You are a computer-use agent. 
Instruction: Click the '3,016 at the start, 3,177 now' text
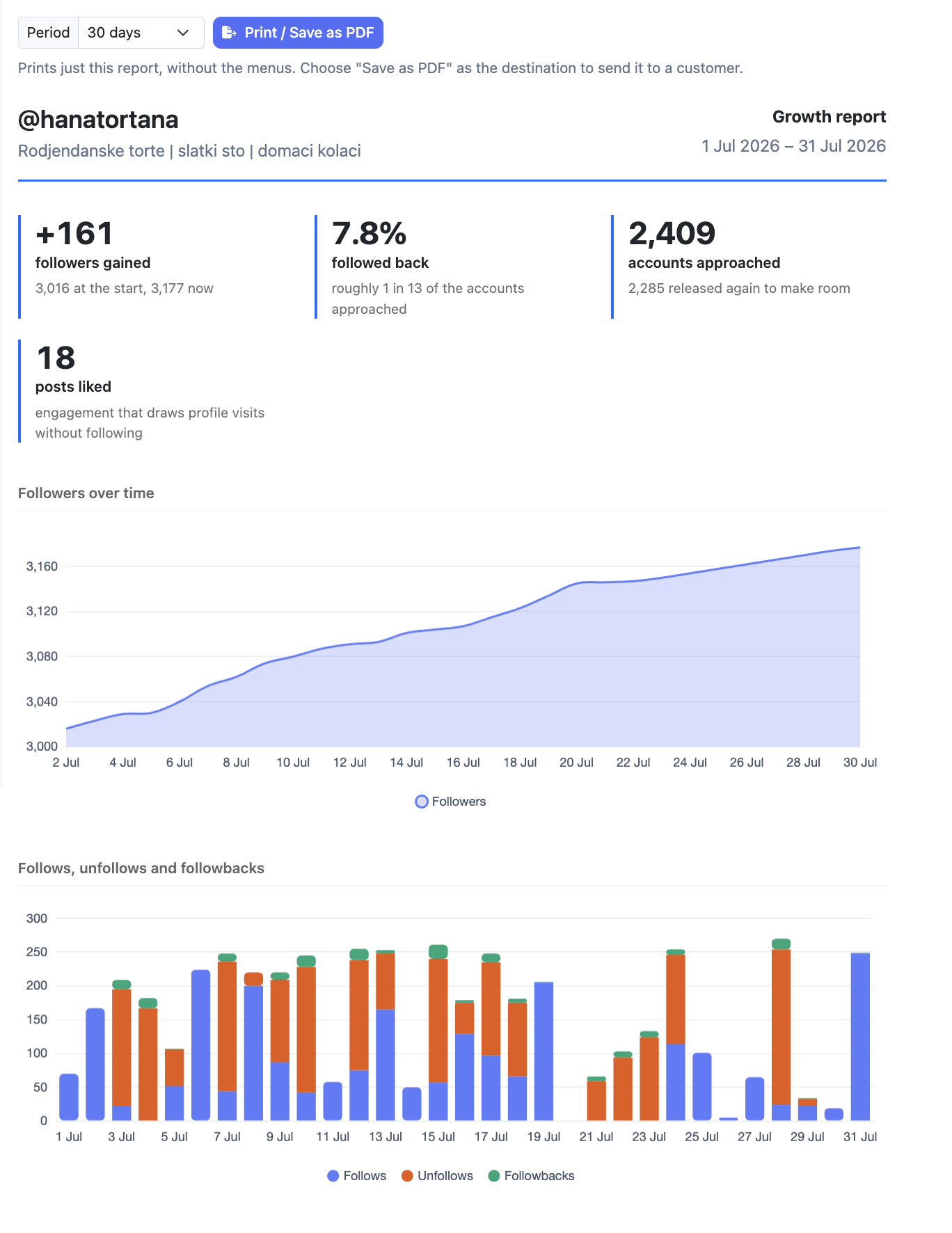(125, 288)
